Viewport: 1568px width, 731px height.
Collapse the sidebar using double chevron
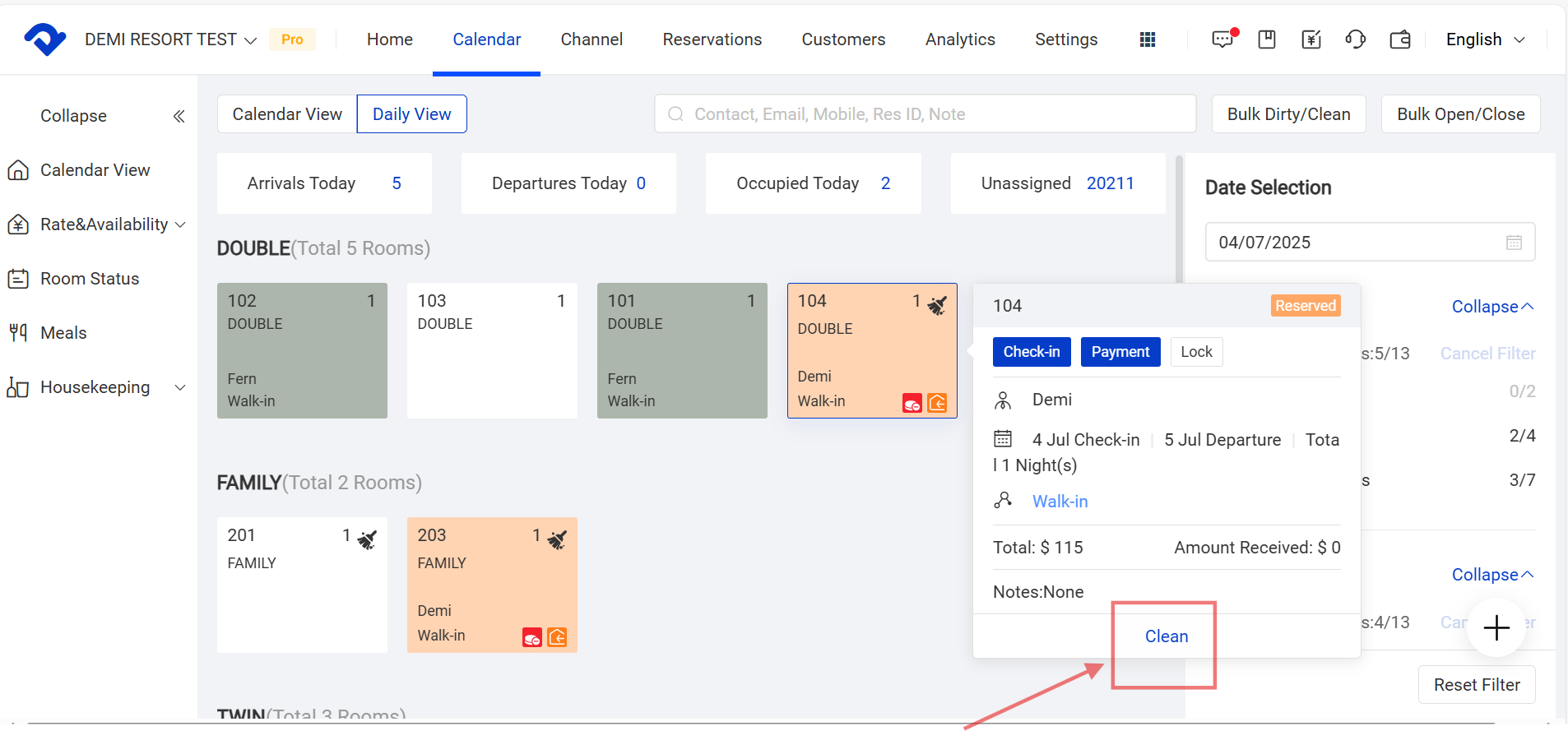[179, 116]
